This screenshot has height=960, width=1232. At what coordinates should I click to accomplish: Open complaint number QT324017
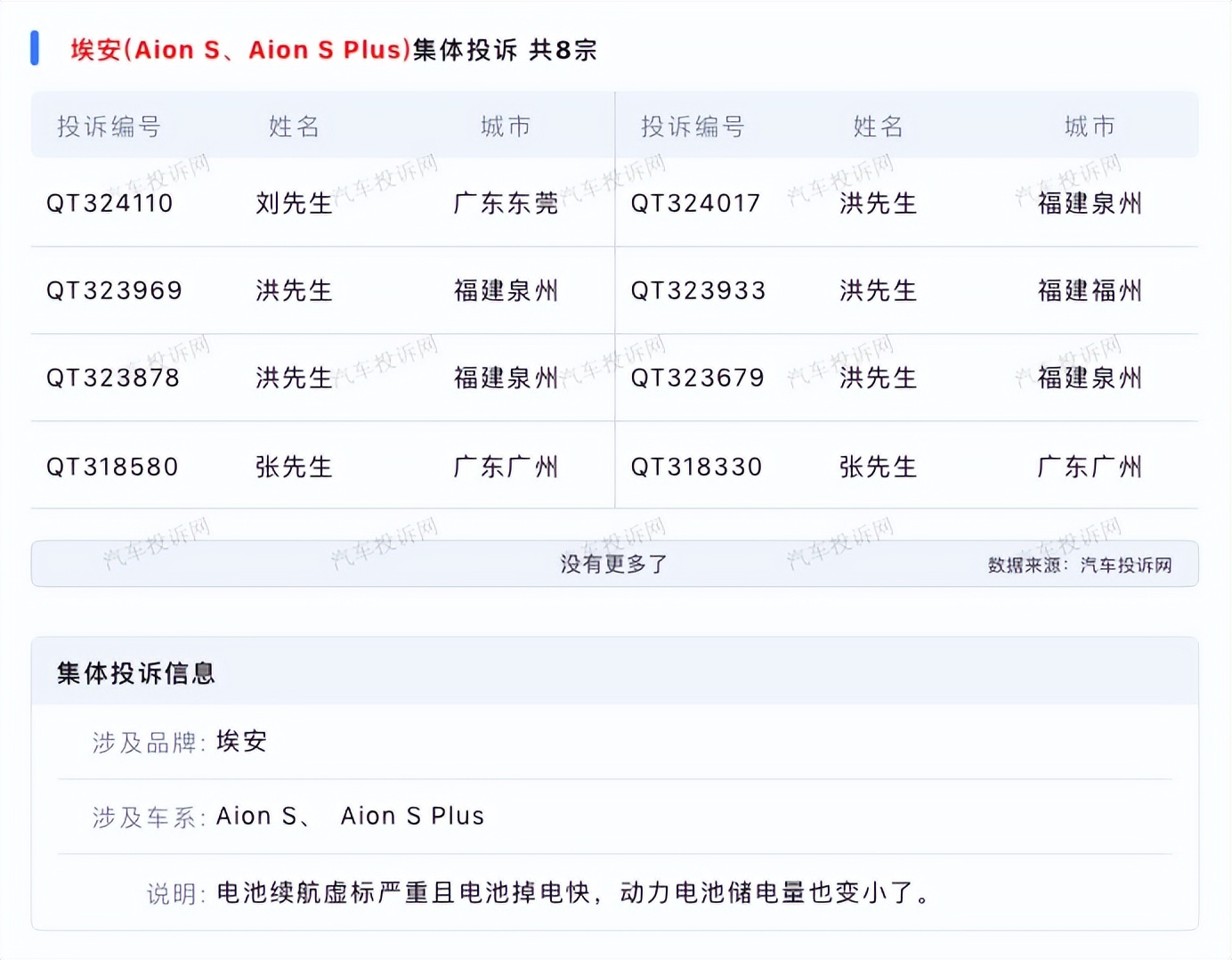[695, 204]
